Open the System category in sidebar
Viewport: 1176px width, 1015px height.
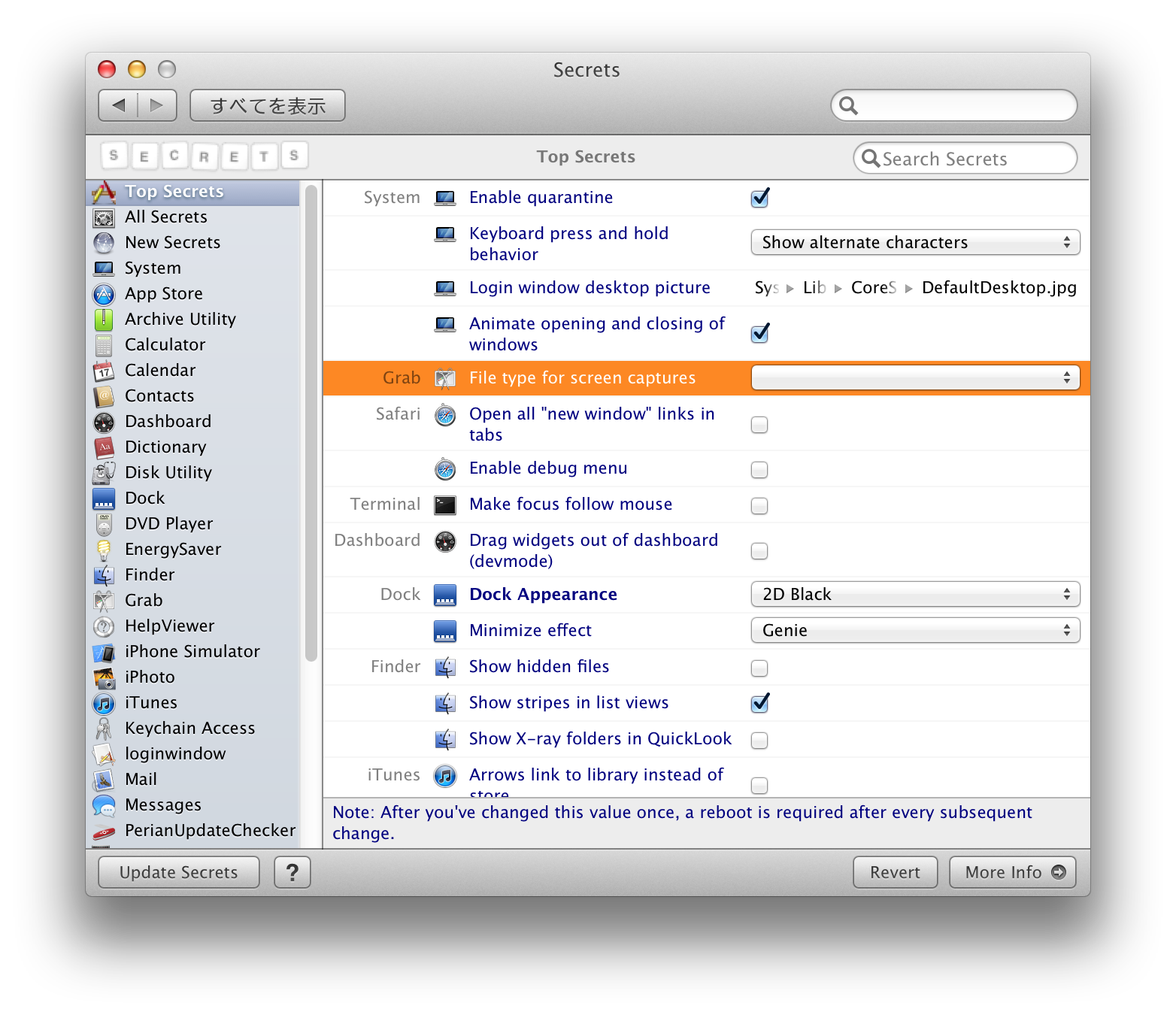(194, 268)
